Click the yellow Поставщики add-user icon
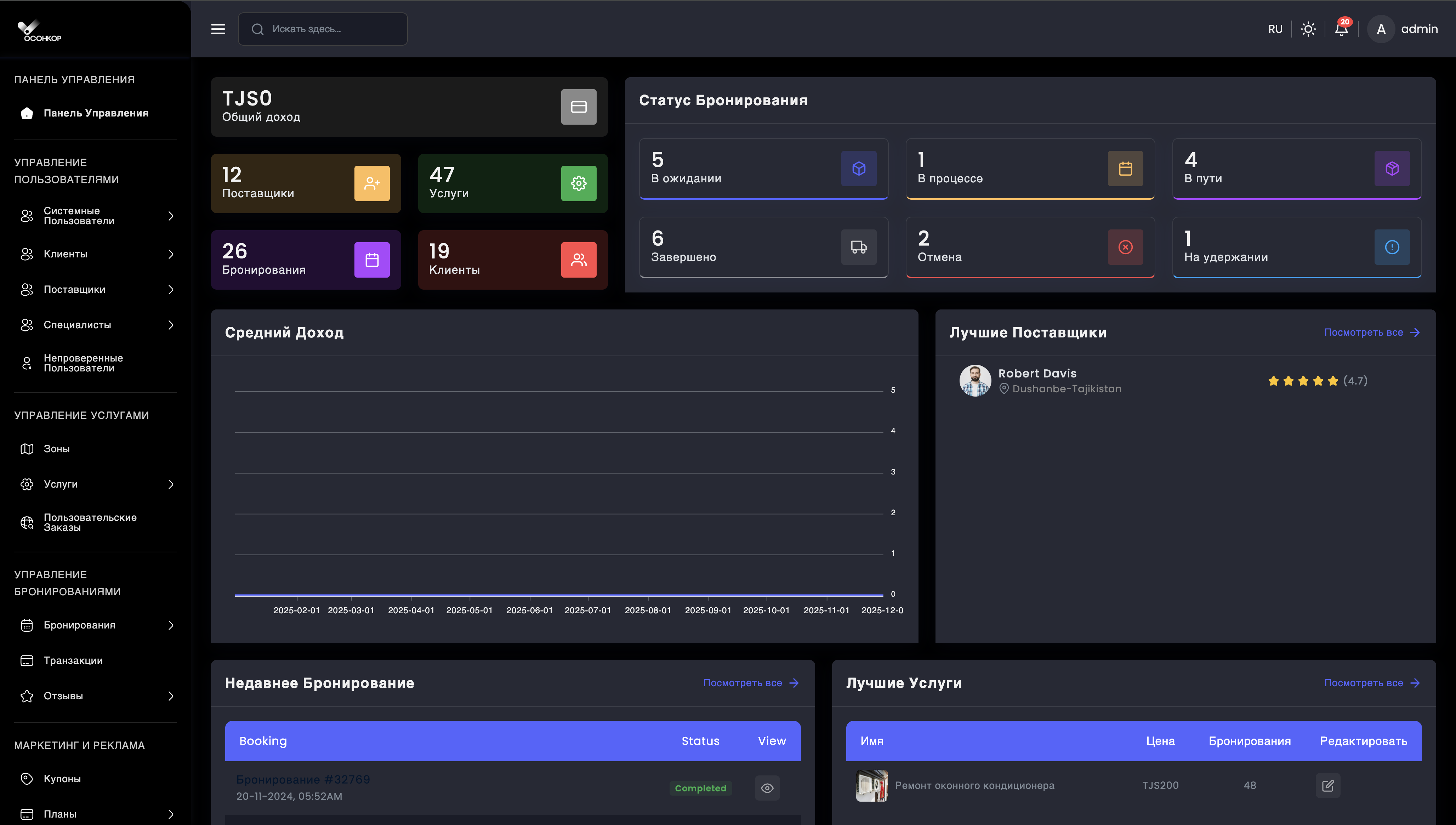This screenshot has width=1456, height=825. 372,183
